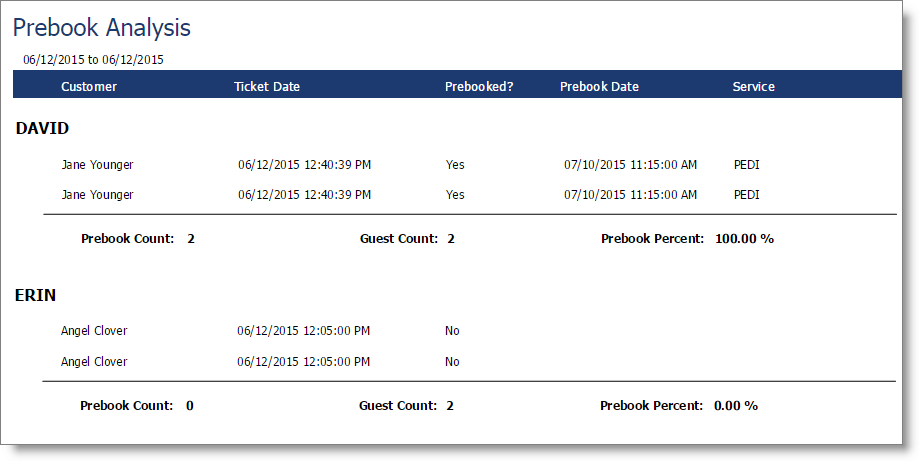Click Erin's Prebook Count label
This screenshot has width=919, height=461.
tap(127, 406)
